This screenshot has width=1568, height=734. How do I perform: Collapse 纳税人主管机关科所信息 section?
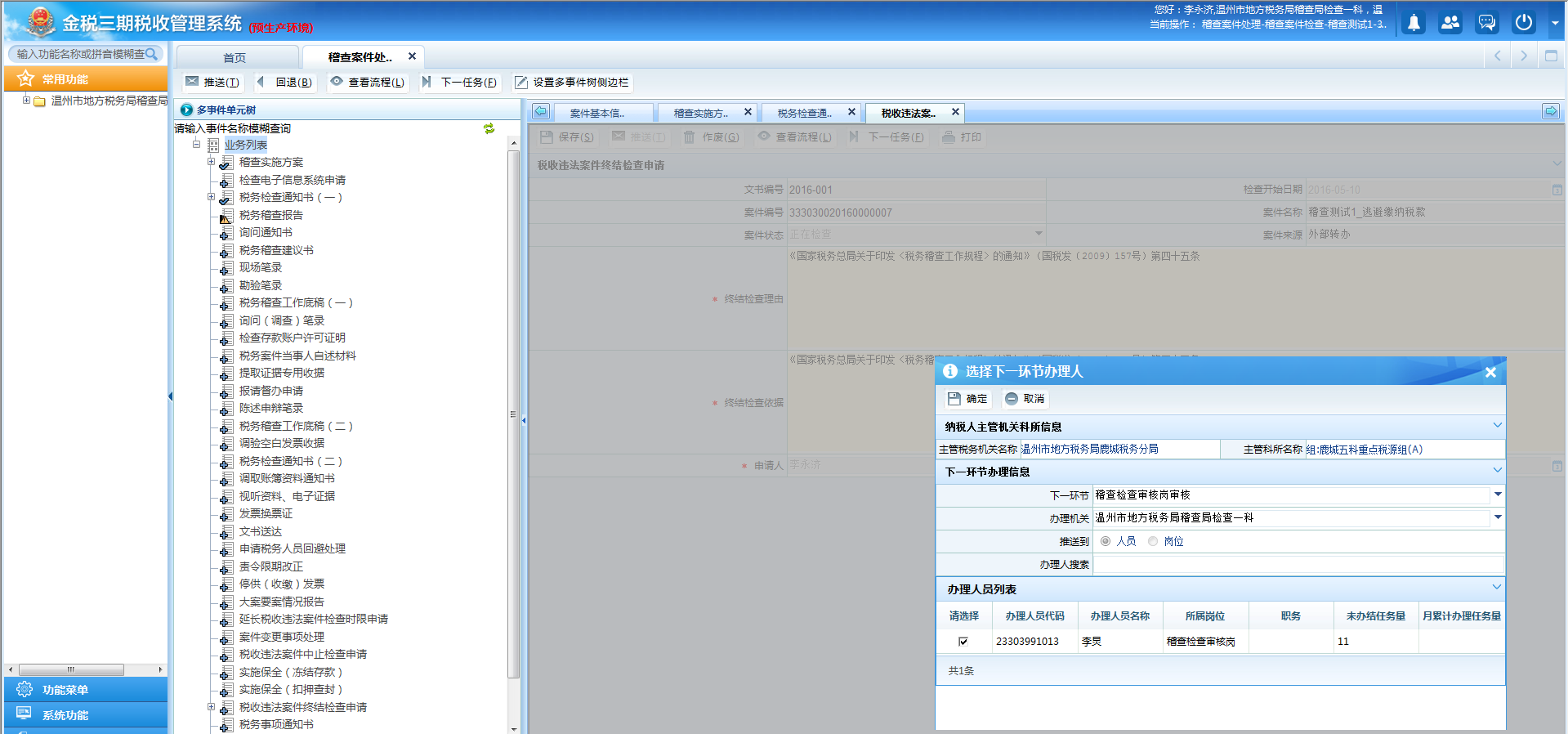pyautogui.click(x=1497, y=426)
